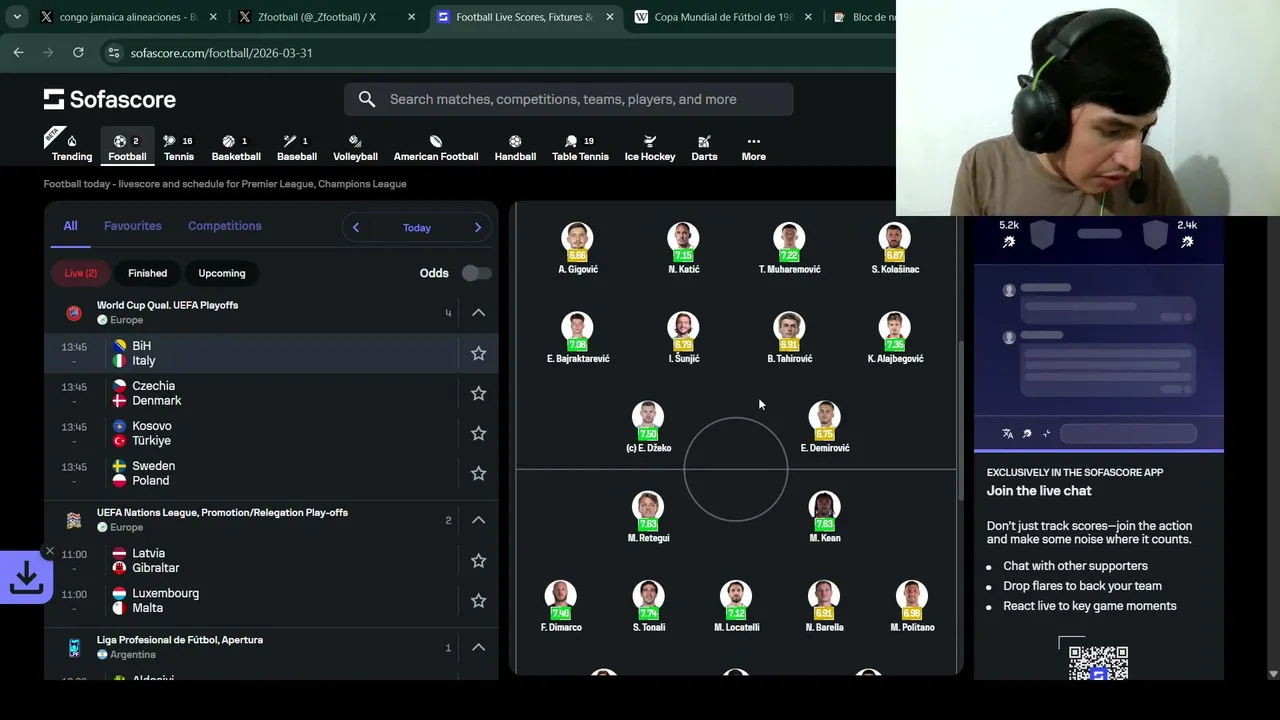Favourite the Latvia vs Gibraltar match
The image size is (1280, 720).
(x=478, y=560)
